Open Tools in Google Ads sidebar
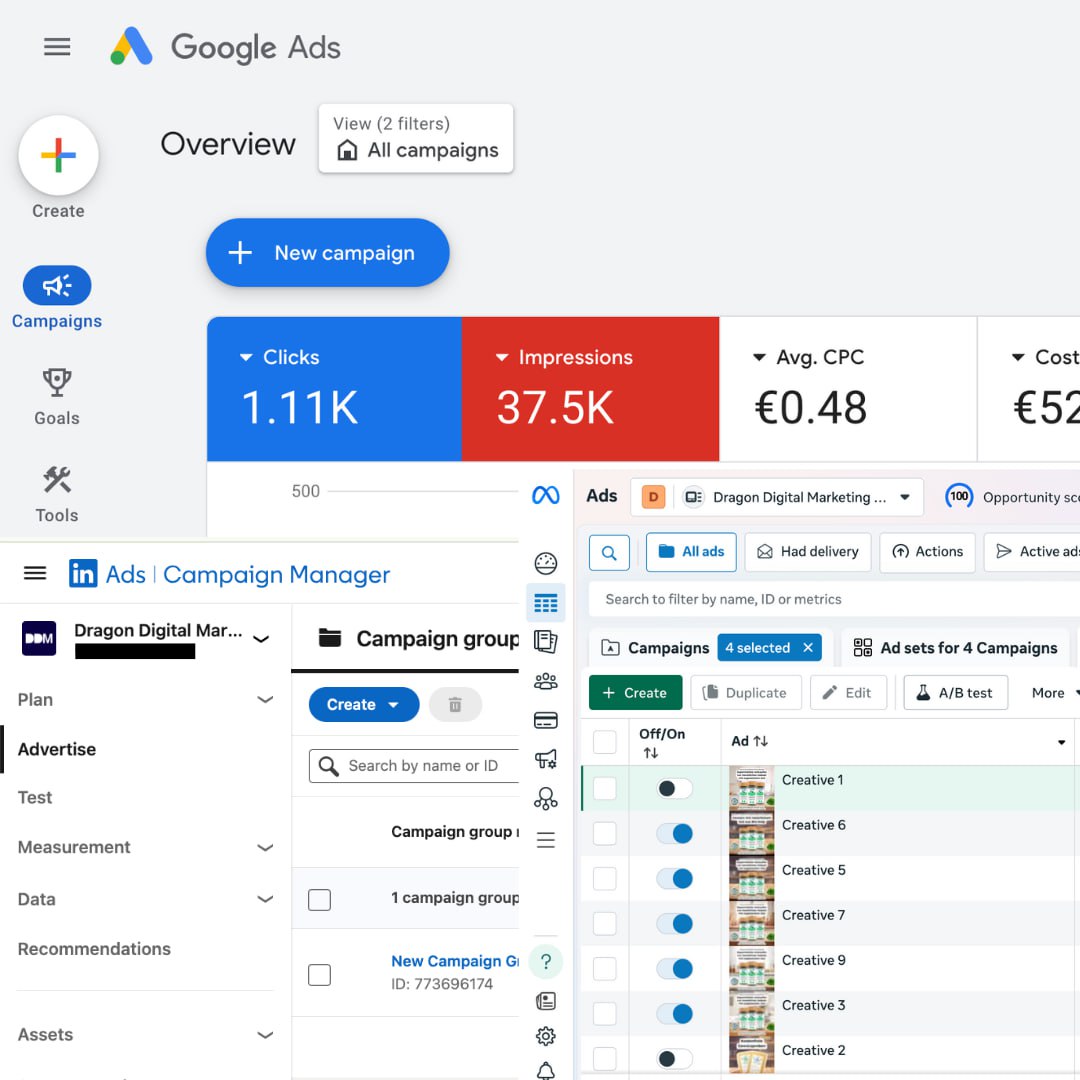 57,494
